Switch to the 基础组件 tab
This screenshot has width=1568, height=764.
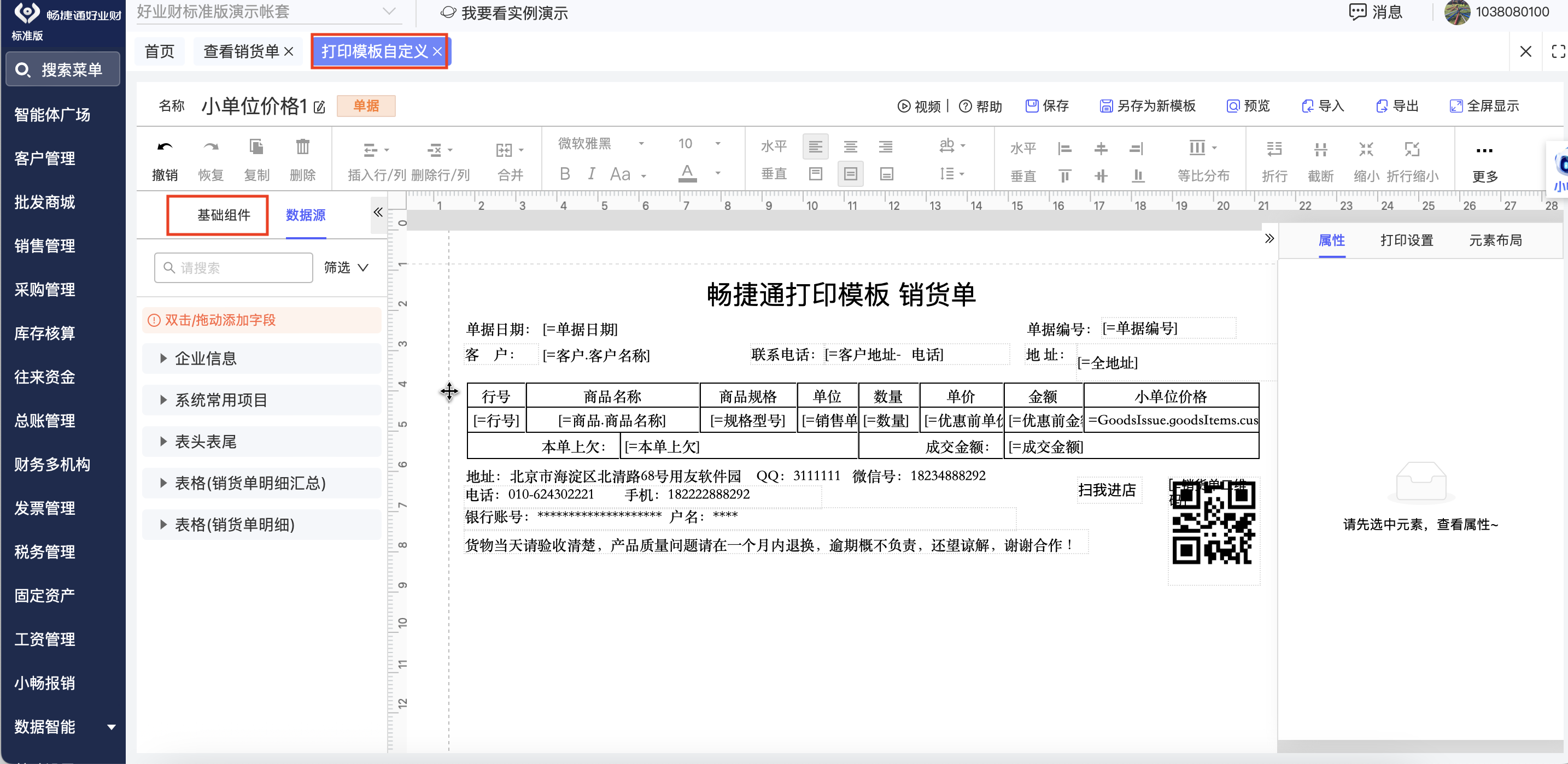pyautogui.click(x=224, y=215)
